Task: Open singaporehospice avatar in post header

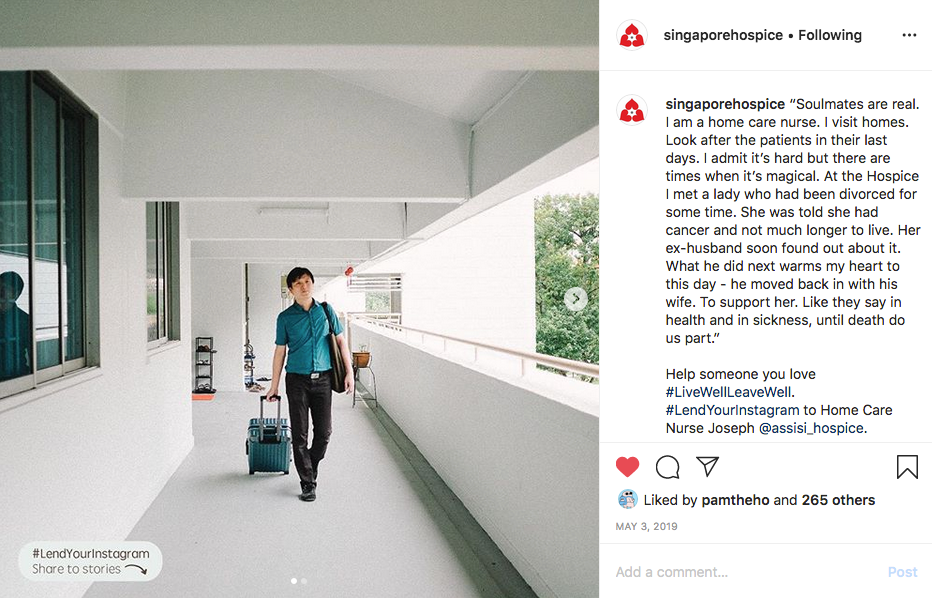Action: (x=632, y=35)
